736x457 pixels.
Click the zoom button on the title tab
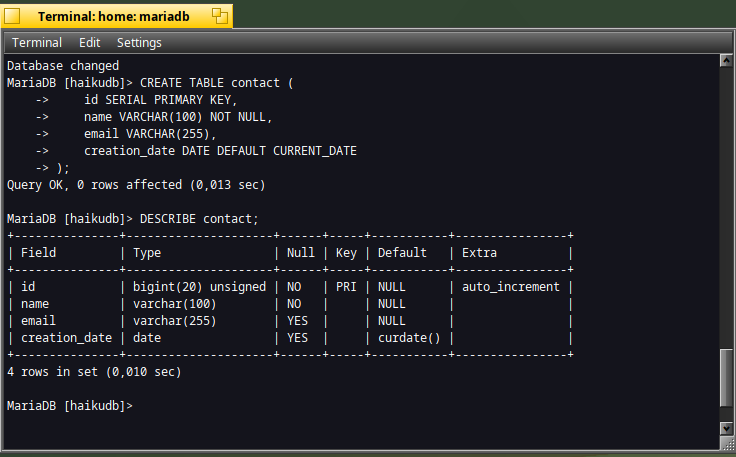[x=220, y=16]
